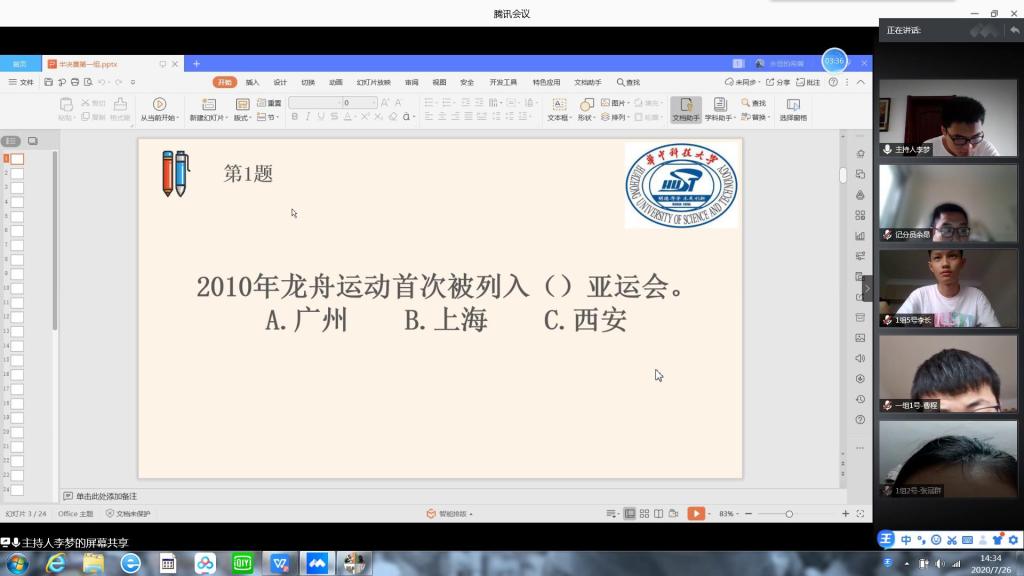1024x576 pixels.
Task: Click the Strikethrough S formatting icon
Action: pyautogui.click(x=334, y=116)
